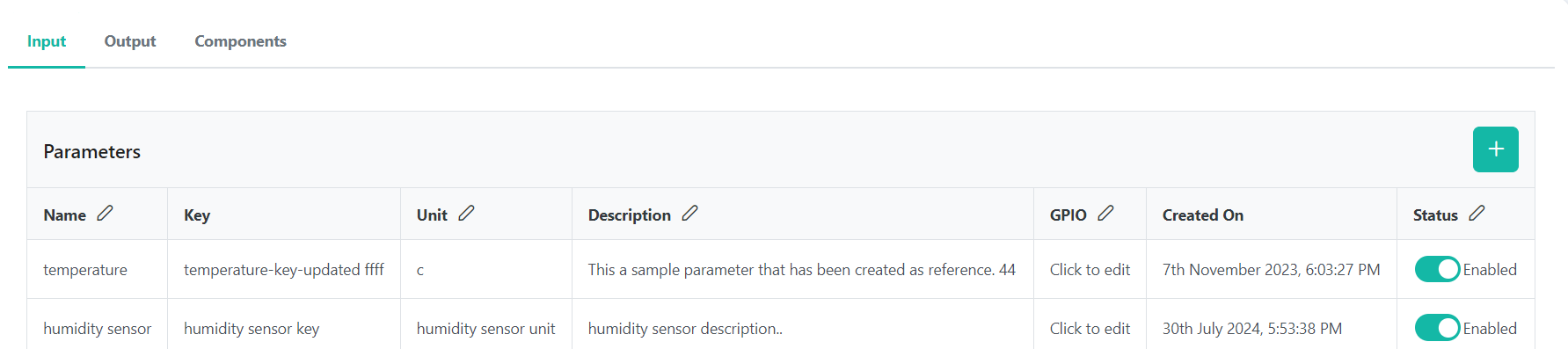Click the humidity sensor description cell
The height and width of the screenshot is (349, 1568).
685,329
